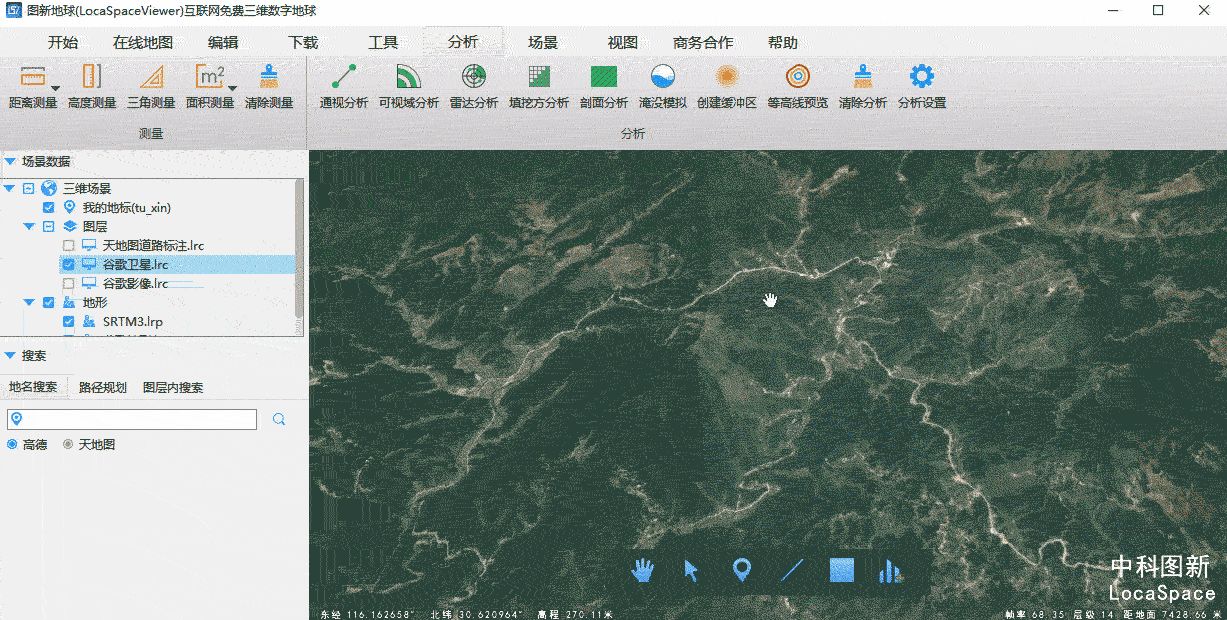Select the 三角测量 triangle measure tool
The width and height of the screenshot is (1227, 620).
[x=151, y=86]
